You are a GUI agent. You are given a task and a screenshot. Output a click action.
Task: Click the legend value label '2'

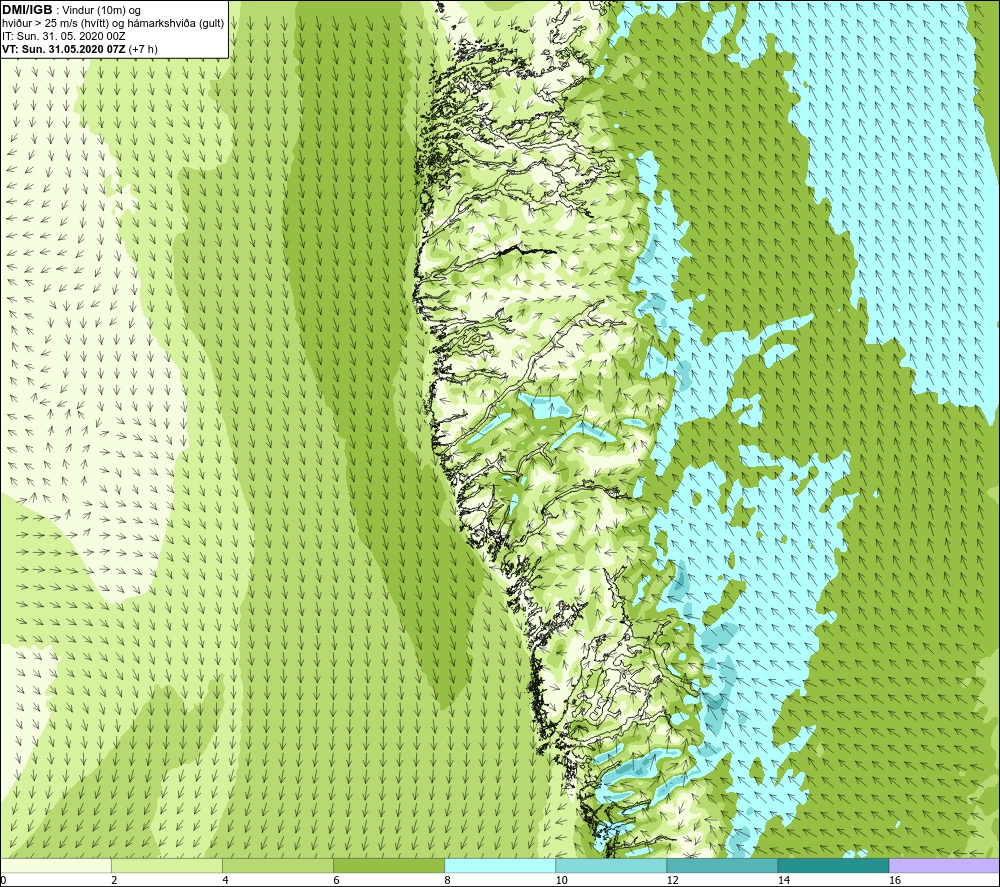coord(114,880)
